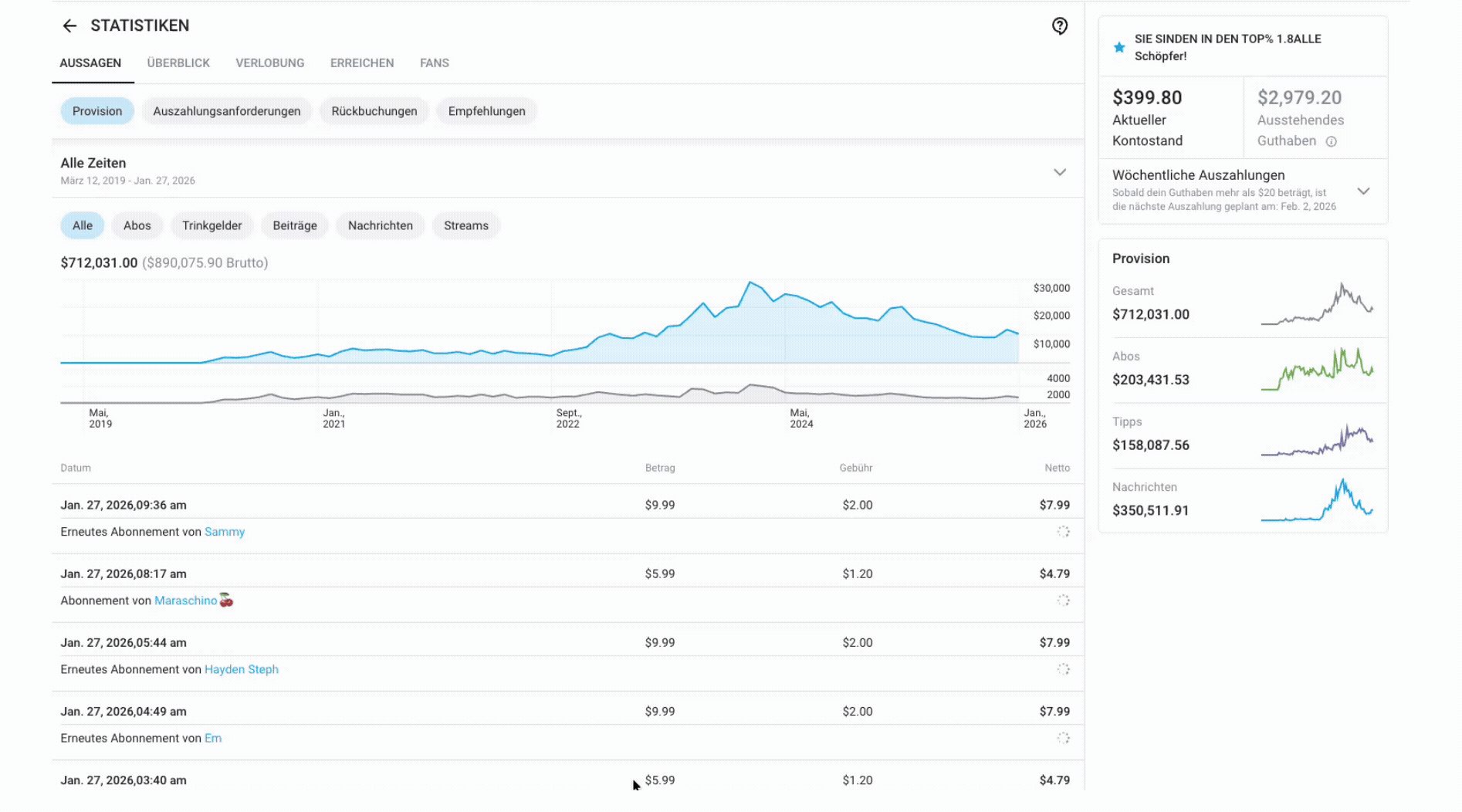The image size is (1462, 812).
Task: Switch to the ÜBERBLICK tab
Action: (178, 63)
